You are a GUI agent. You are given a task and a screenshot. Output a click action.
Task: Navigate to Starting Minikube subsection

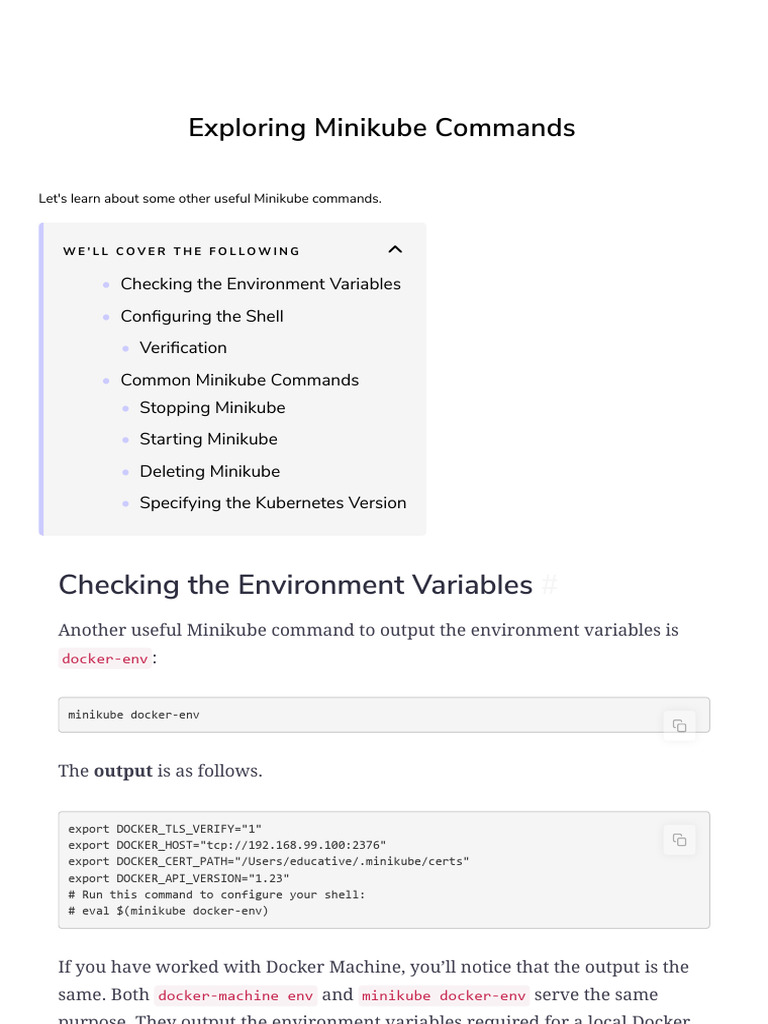coord(208,439)
